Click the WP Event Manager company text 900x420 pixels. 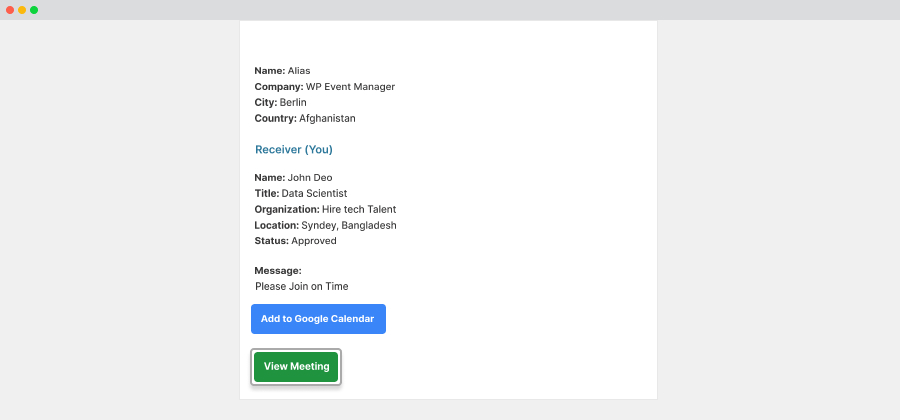pos(350,87)
